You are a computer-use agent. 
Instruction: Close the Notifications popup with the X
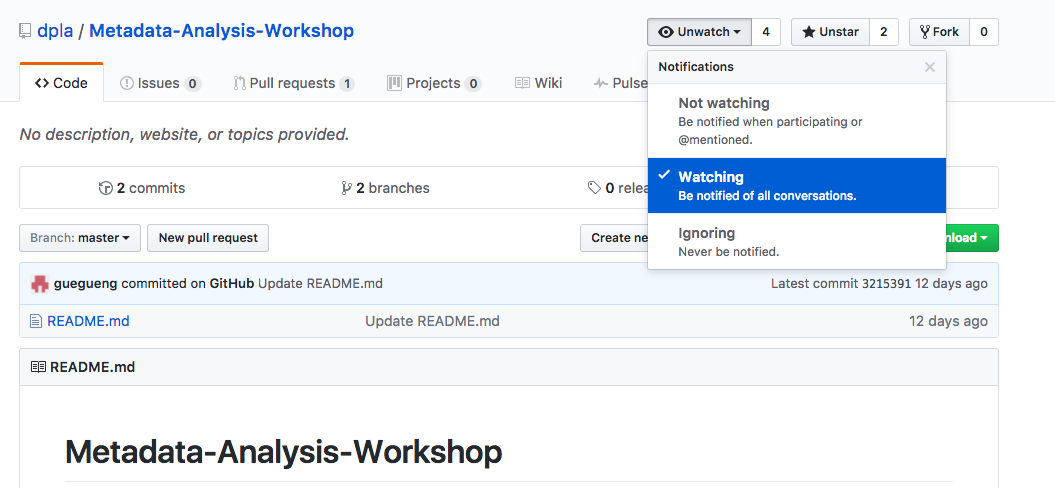coord(930,67)
